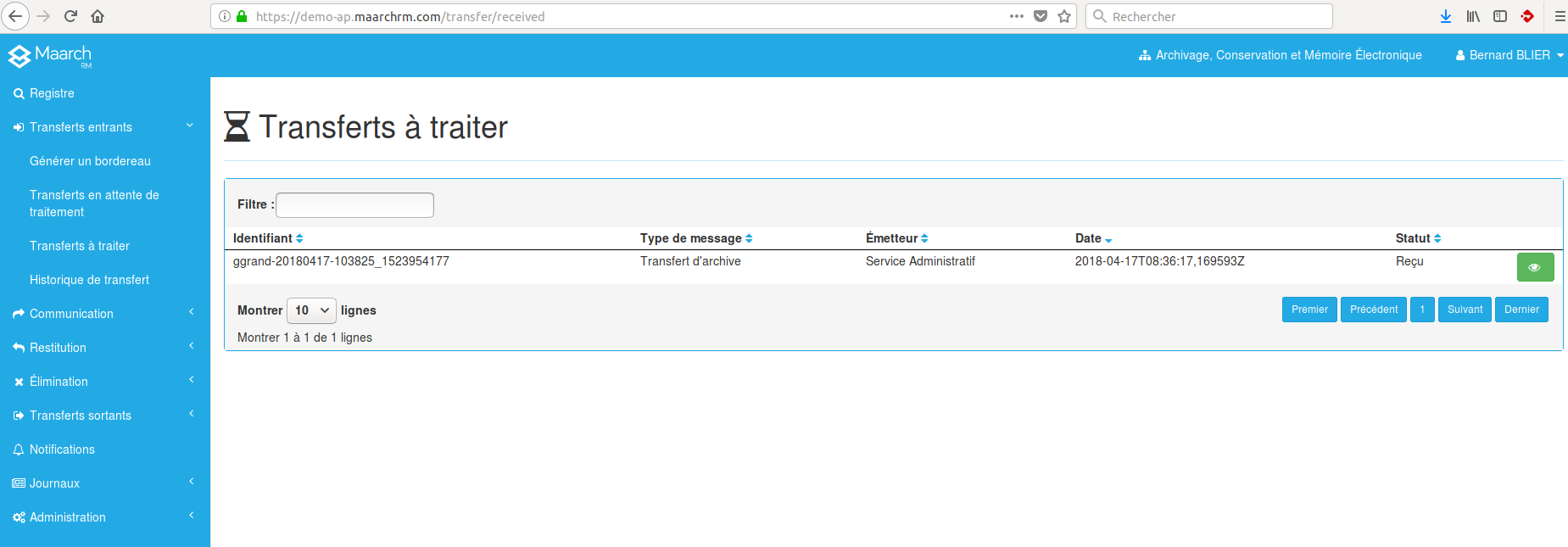
Task: Click the Pocket save icon
Action: [1041, 16]
